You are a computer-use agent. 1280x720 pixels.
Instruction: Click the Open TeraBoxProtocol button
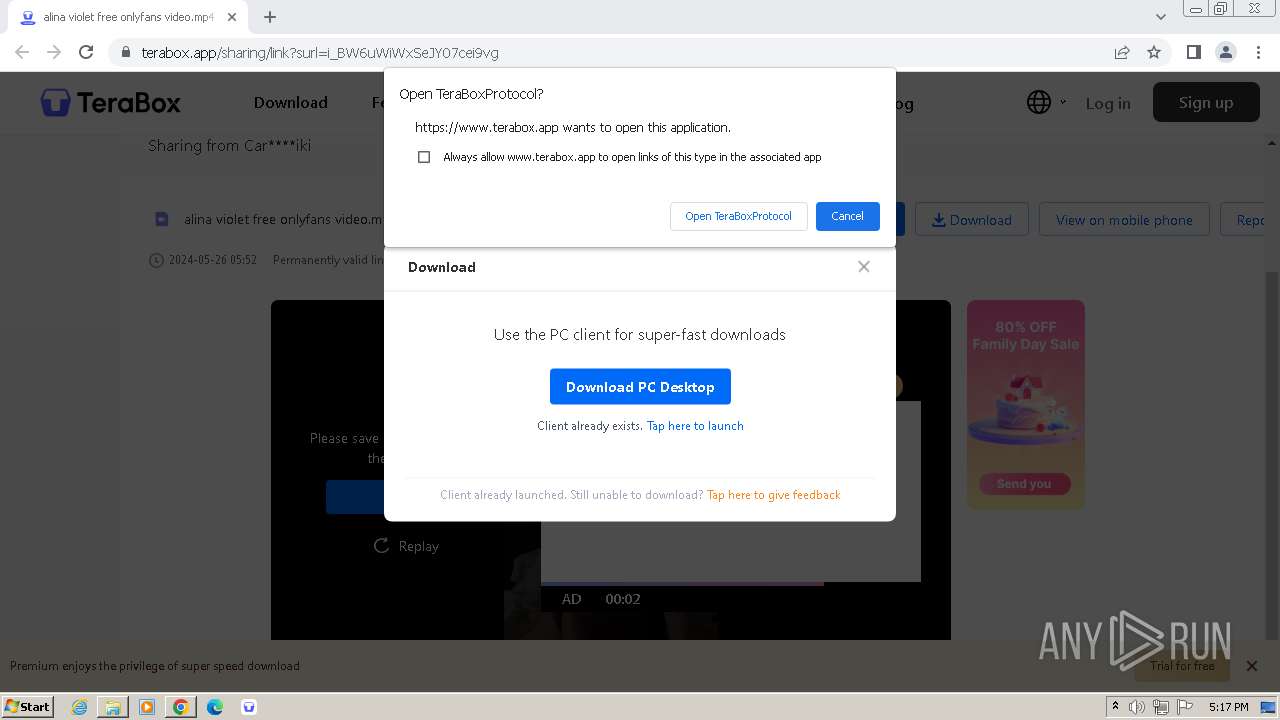tap(739, 216)
